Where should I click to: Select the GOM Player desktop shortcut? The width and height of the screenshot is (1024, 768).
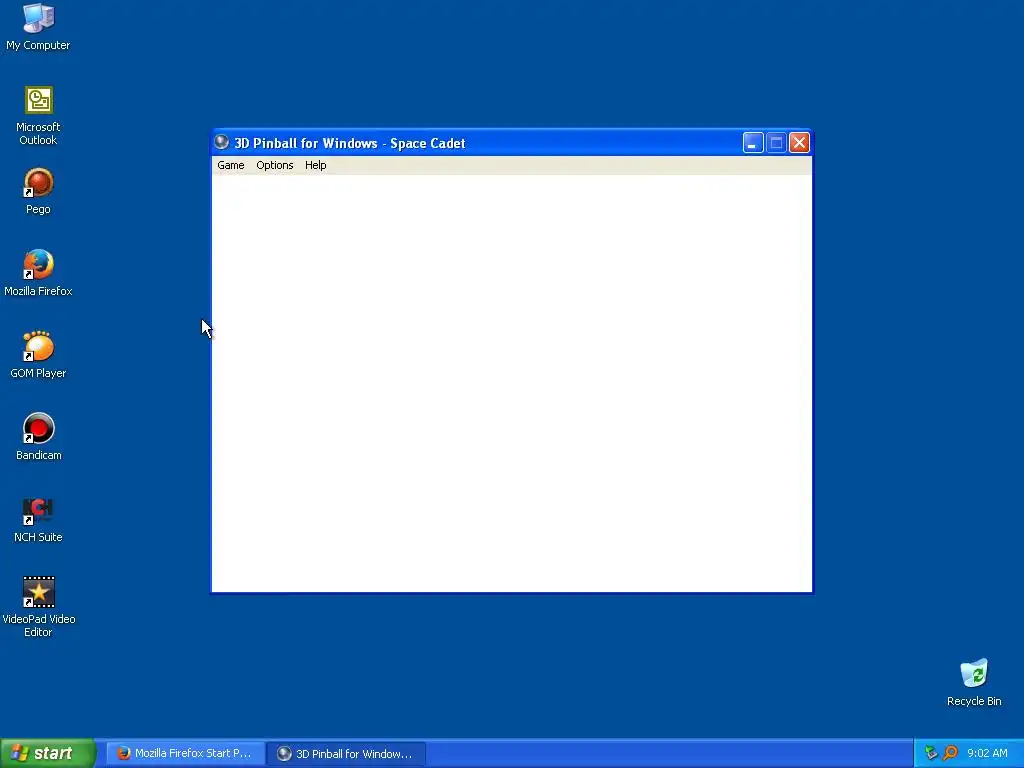point(38,354)
